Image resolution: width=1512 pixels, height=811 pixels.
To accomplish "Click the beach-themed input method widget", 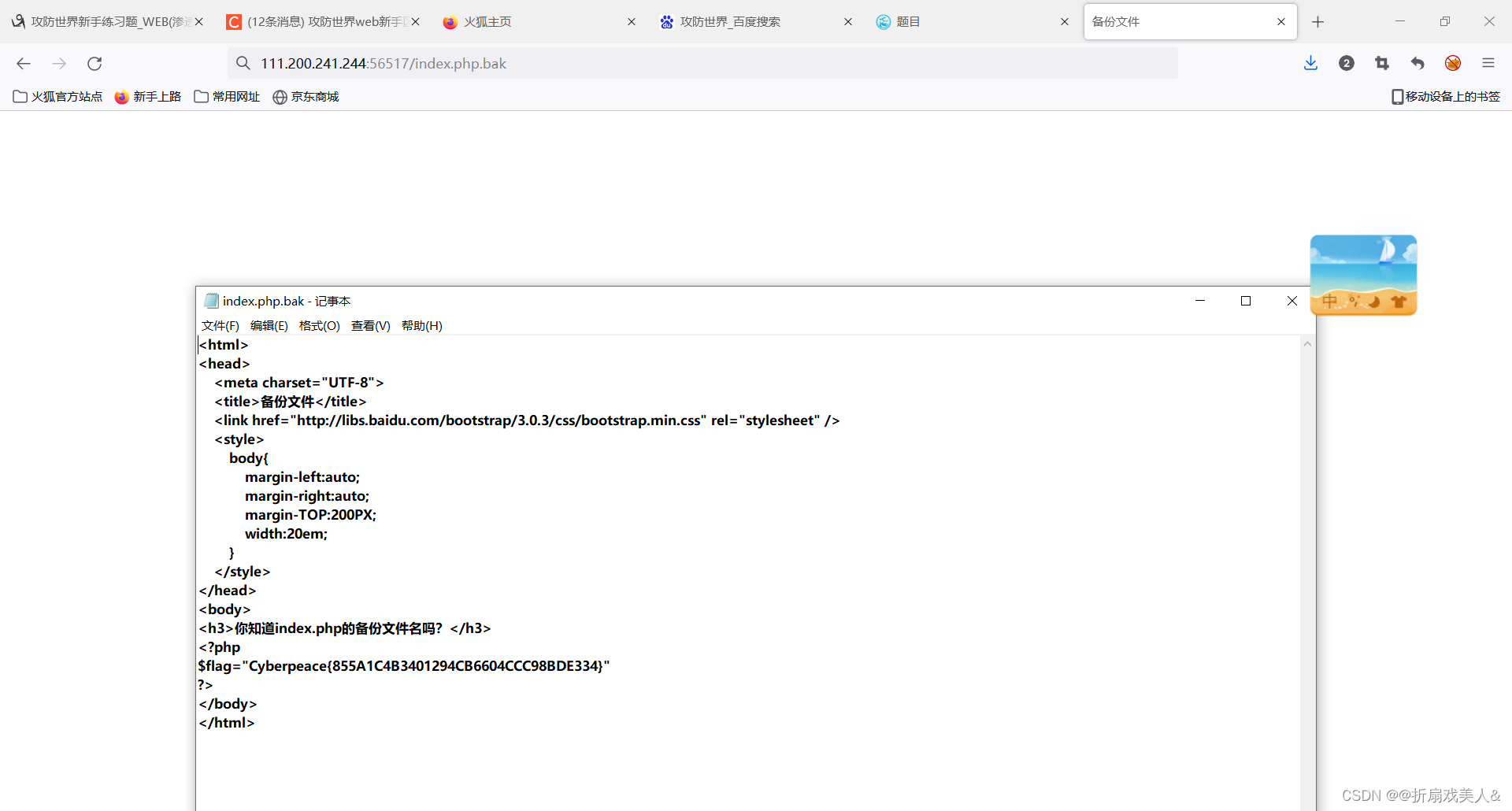I will click(1364, 275).
